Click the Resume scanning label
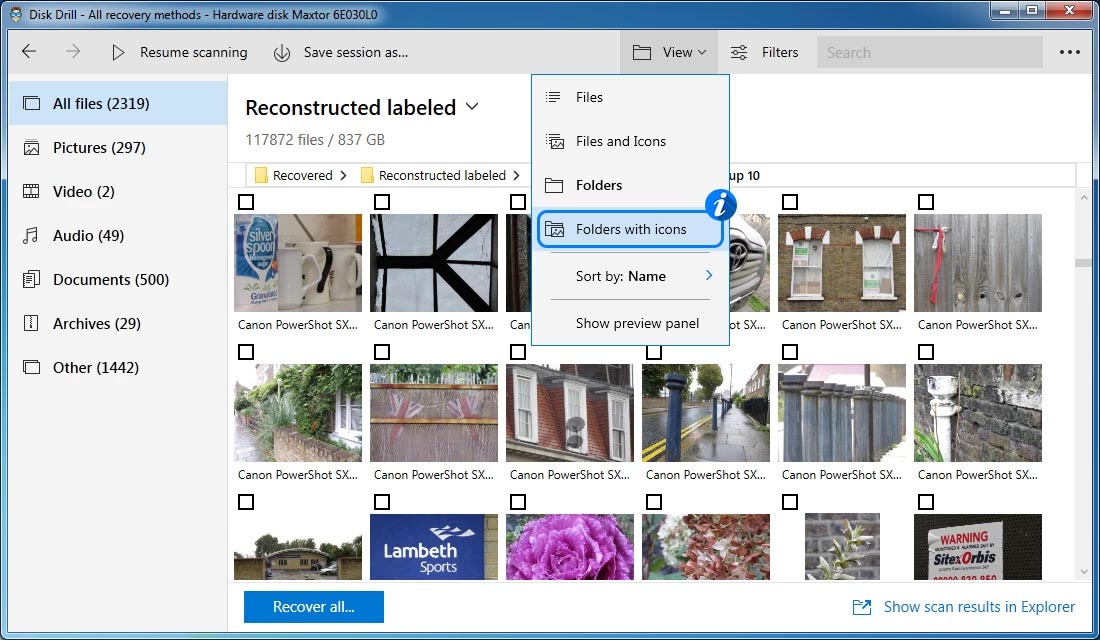The width and height of the screenshot is (1100, 640). pyautogui.click(x=194, y=53)
